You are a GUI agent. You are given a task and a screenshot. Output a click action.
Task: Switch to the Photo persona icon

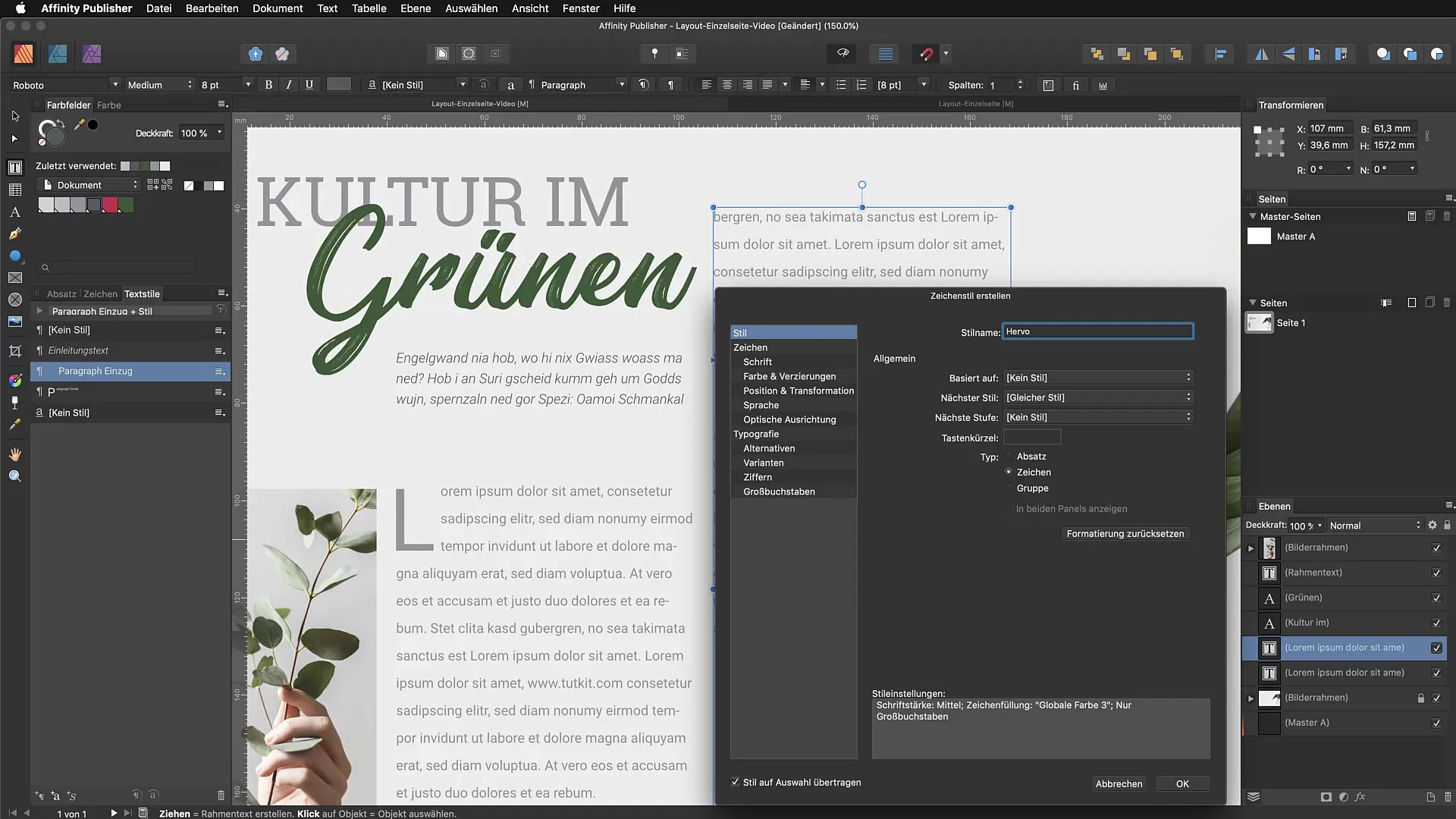tap(92, 54)
